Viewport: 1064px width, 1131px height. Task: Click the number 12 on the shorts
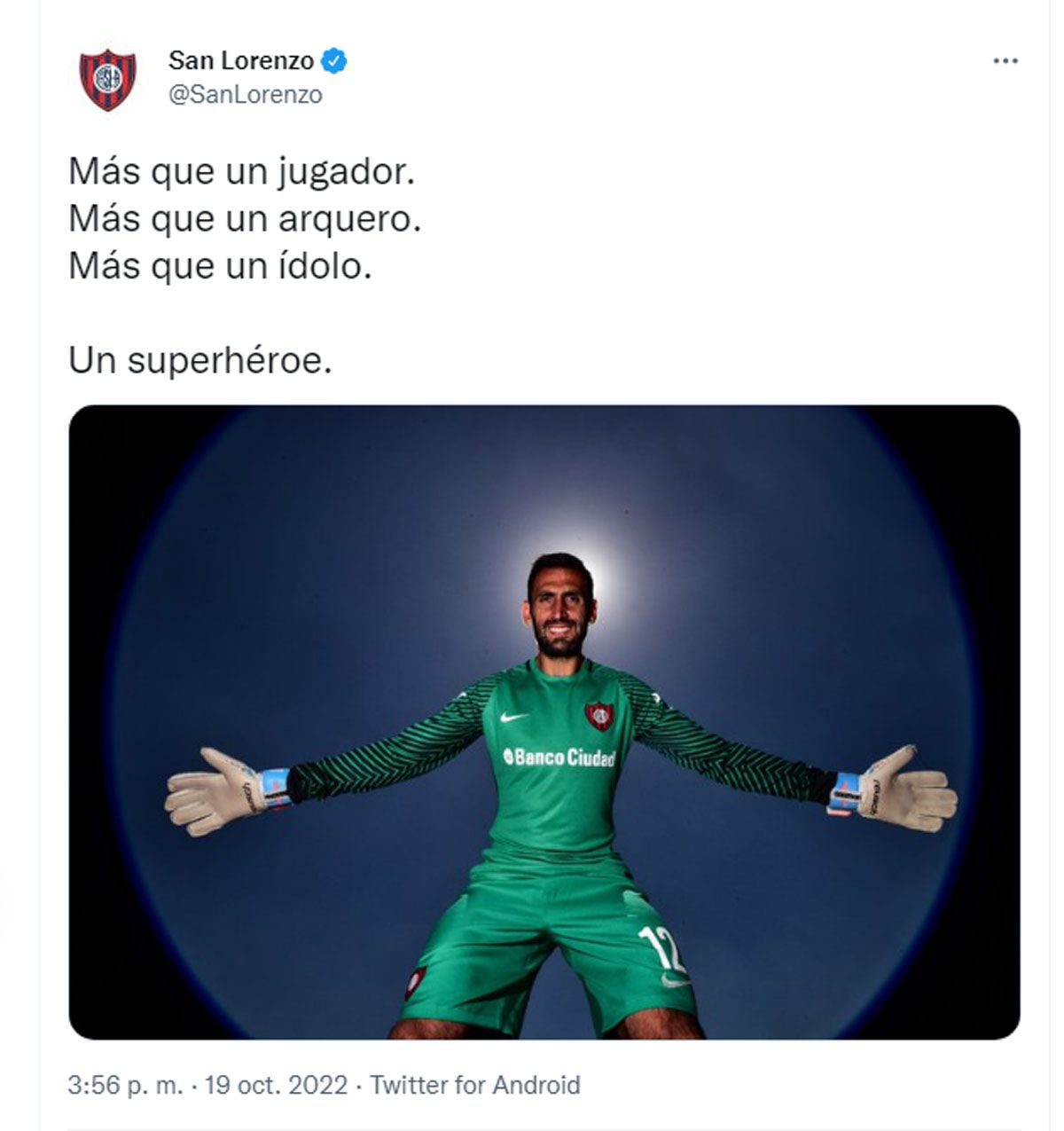point(661,949)
